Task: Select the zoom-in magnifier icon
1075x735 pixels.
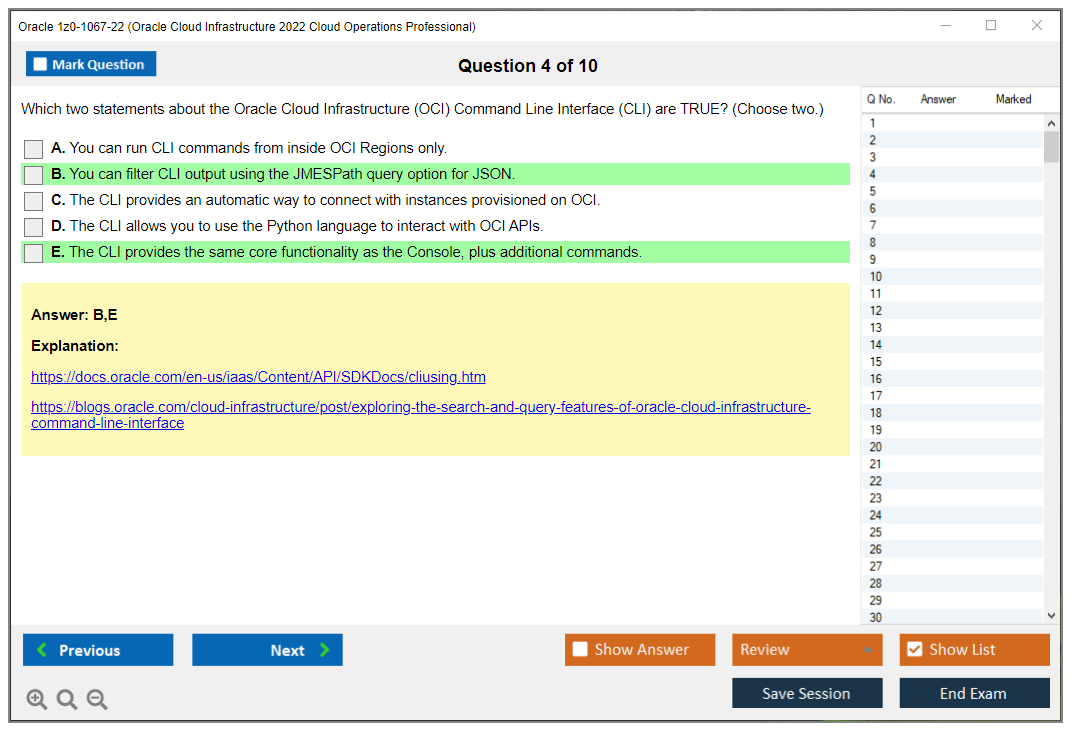Action: coord(37,699)
